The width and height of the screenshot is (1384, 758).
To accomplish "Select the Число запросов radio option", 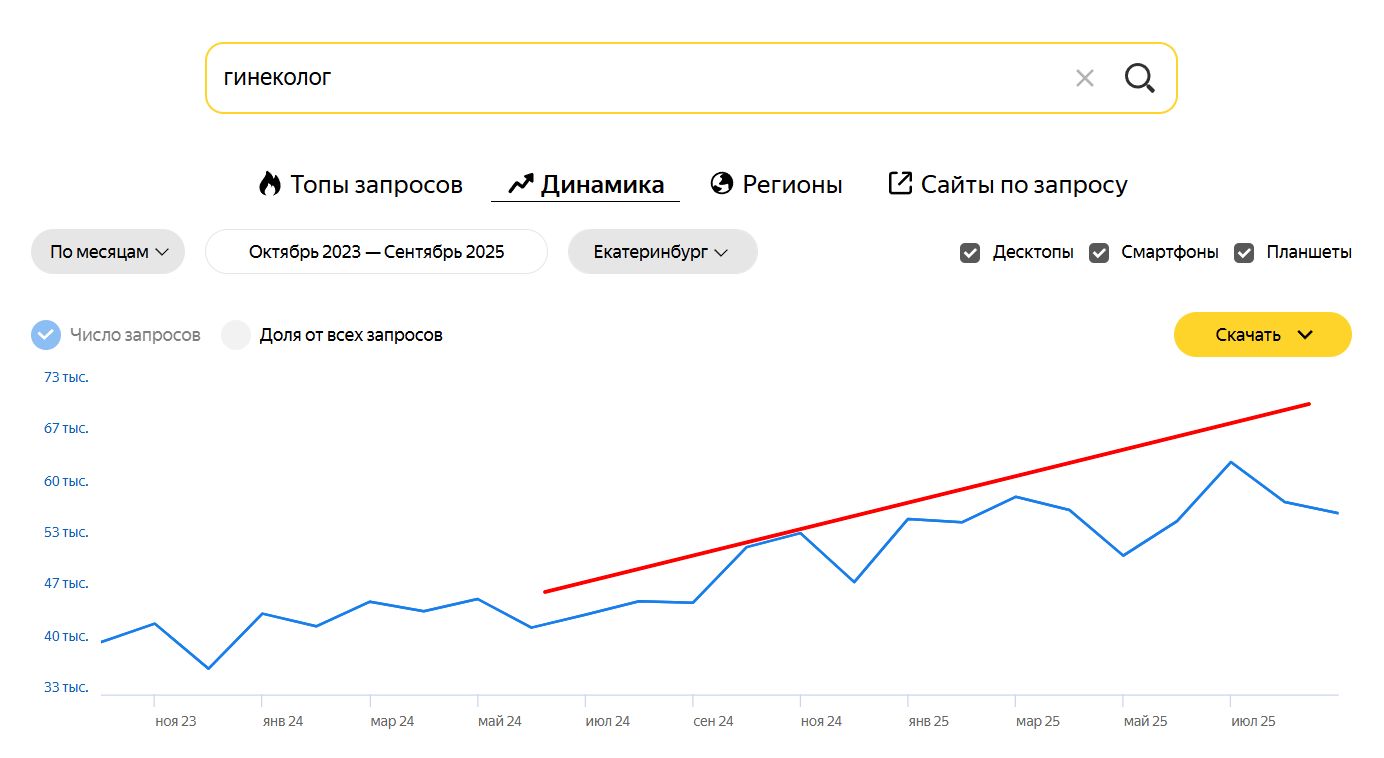I will [46, 335].
